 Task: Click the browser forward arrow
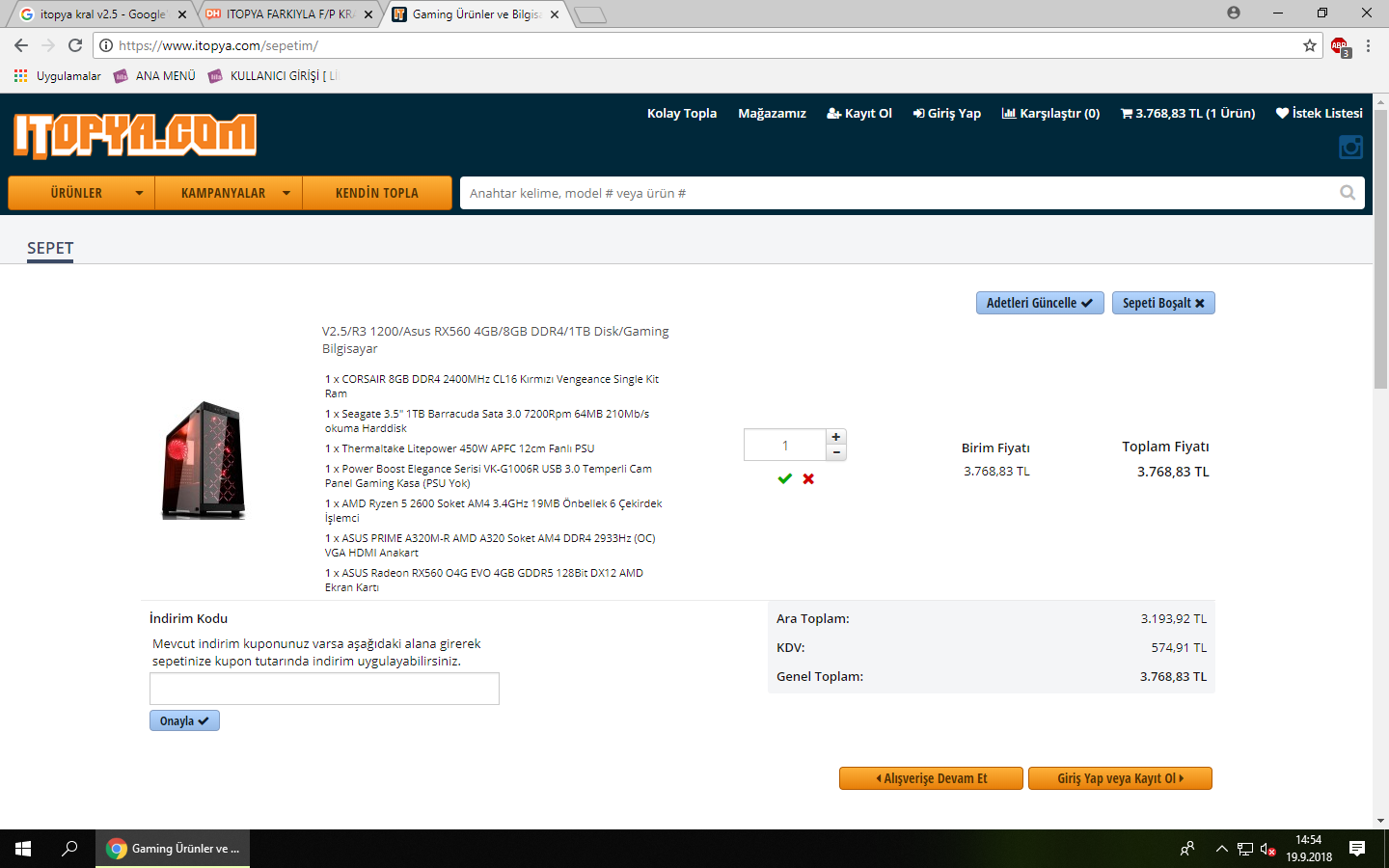coord(48,45)
